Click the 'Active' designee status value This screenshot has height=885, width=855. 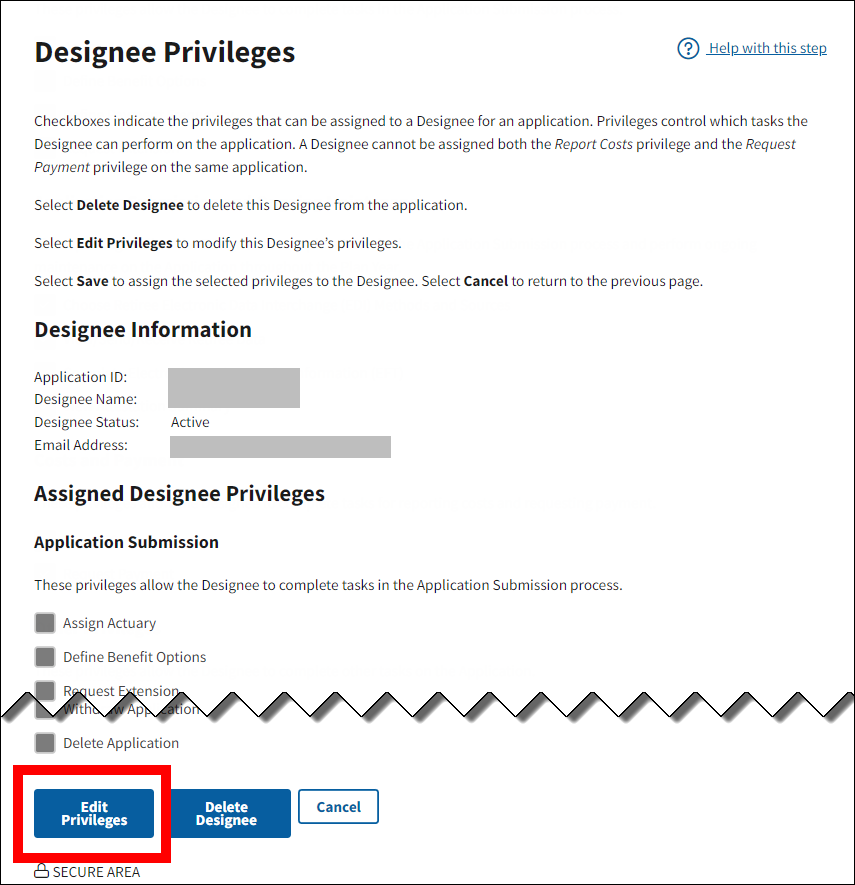[x=190, y=422]
